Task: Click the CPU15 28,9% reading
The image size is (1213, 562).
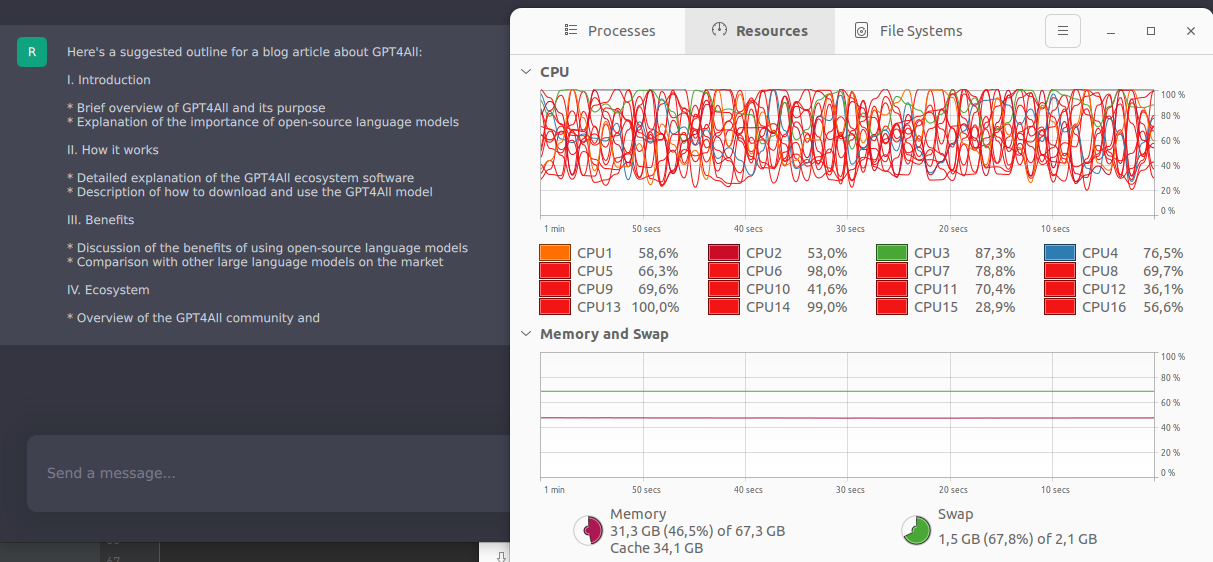Action: (x=995, y=307)
